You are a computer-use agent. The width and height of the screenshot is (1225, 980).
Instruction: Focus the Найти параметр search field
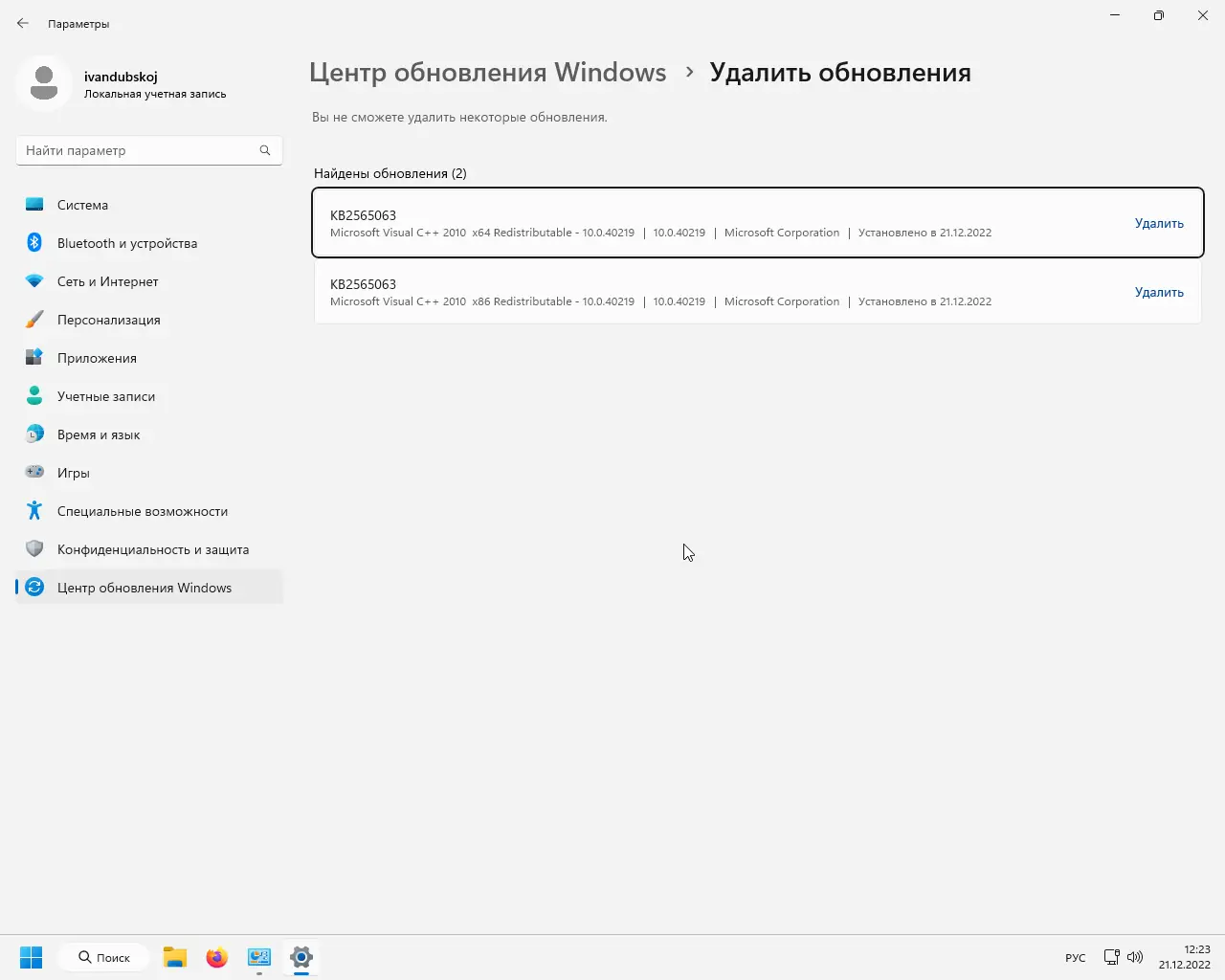click(x=149, y=150)
